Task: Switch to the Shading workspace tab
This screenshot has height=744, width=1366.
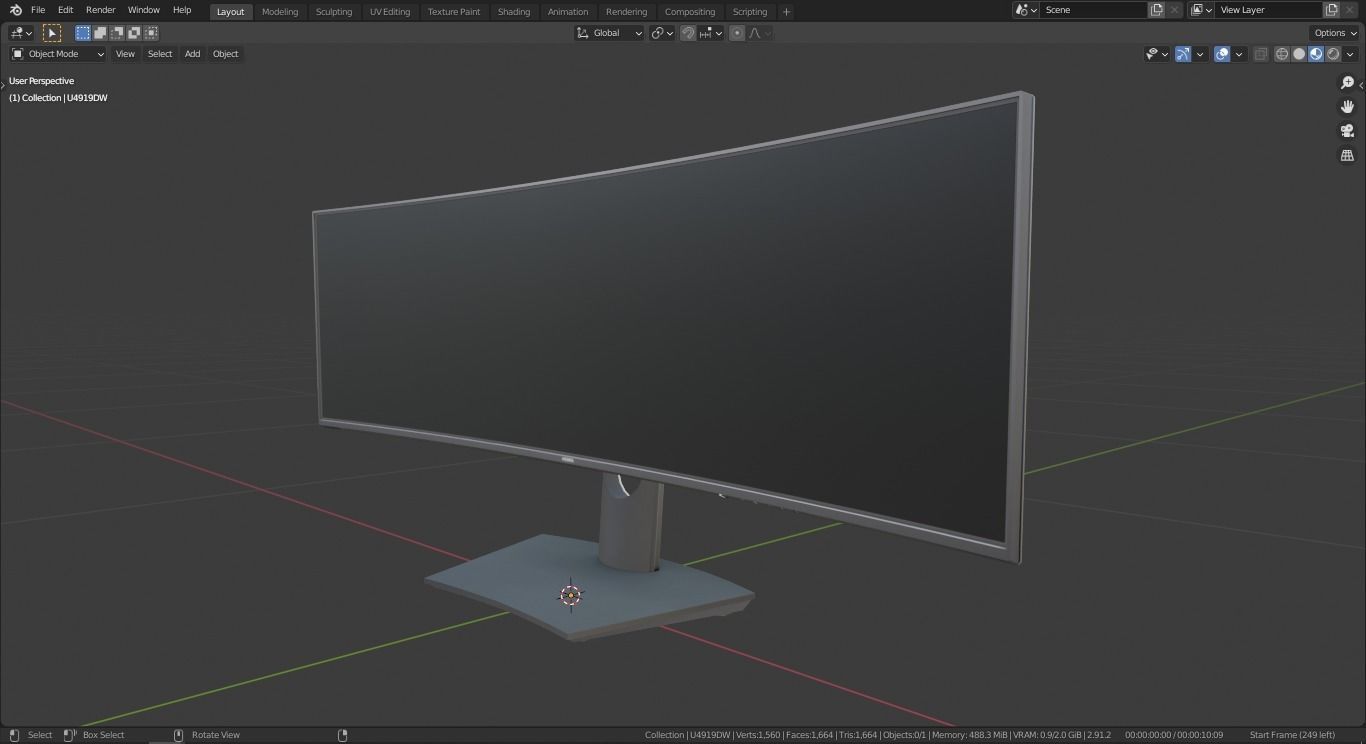Action: coord(514,12)
